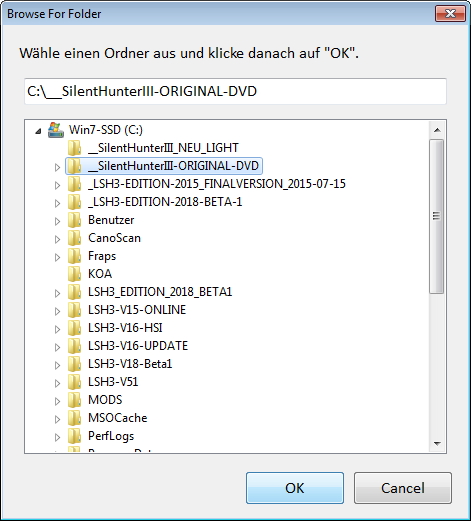Click the folder path text field

[x=235, y=91]
